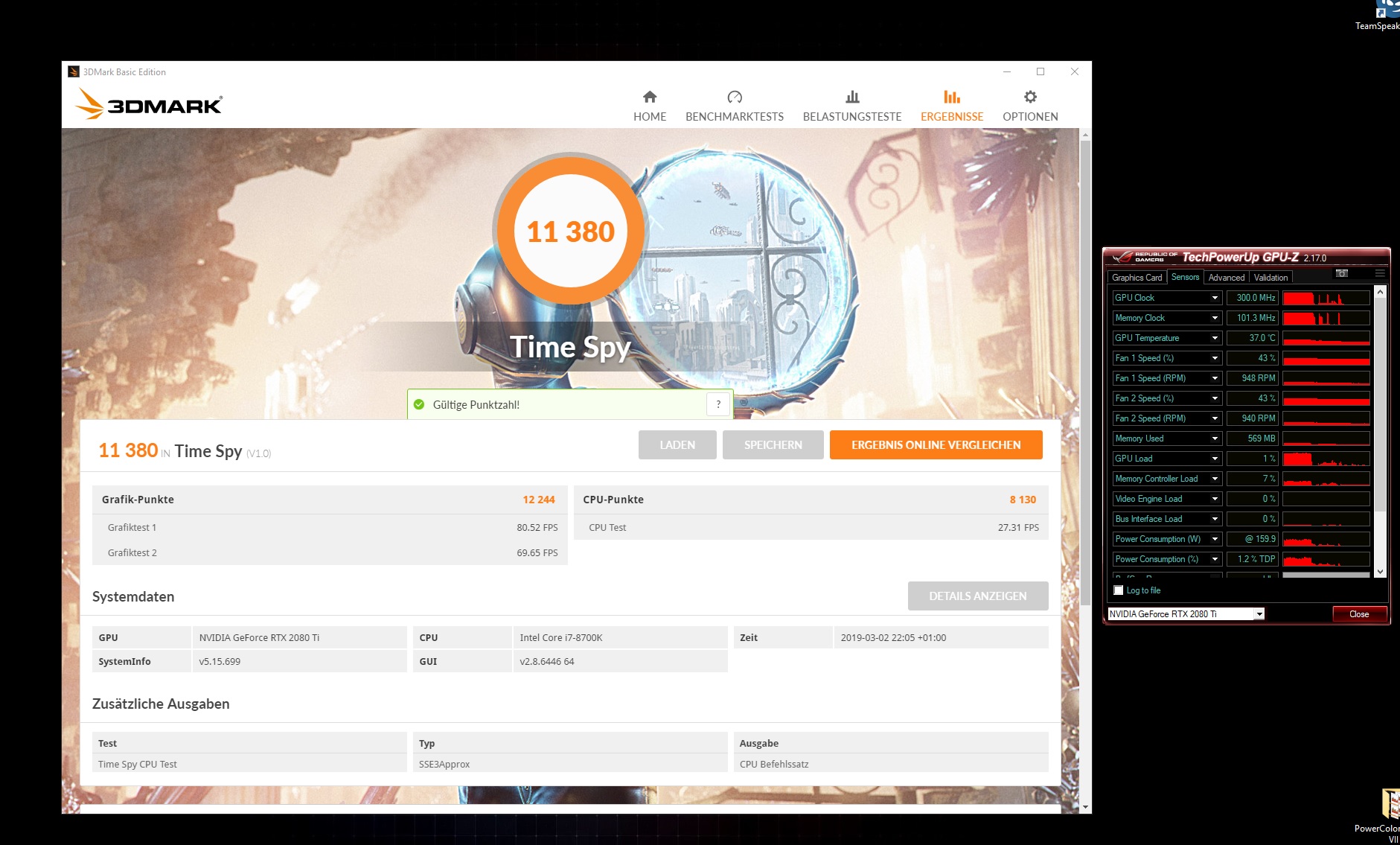Click the 3DMark title bar app icon
This screenshot has width=1400, height=845.
click(x=73, y=71)
